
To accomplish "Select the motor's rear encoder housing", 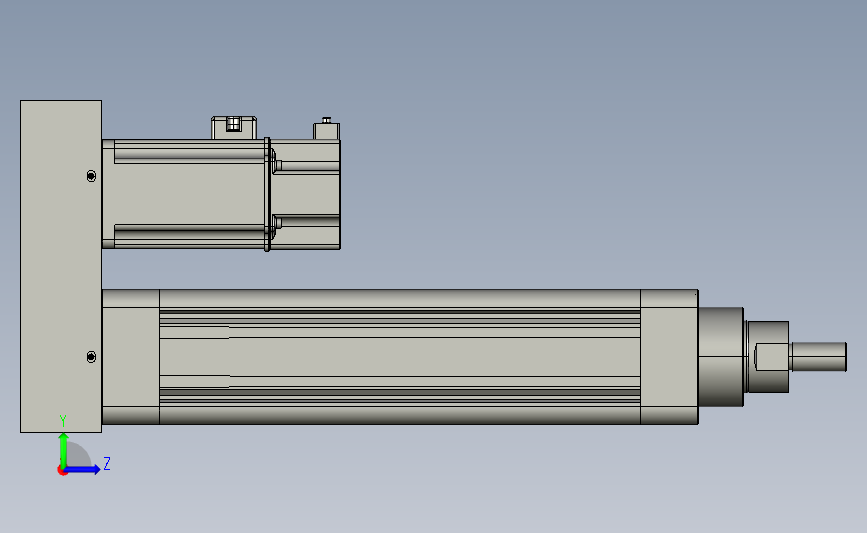I will (306, 195).
